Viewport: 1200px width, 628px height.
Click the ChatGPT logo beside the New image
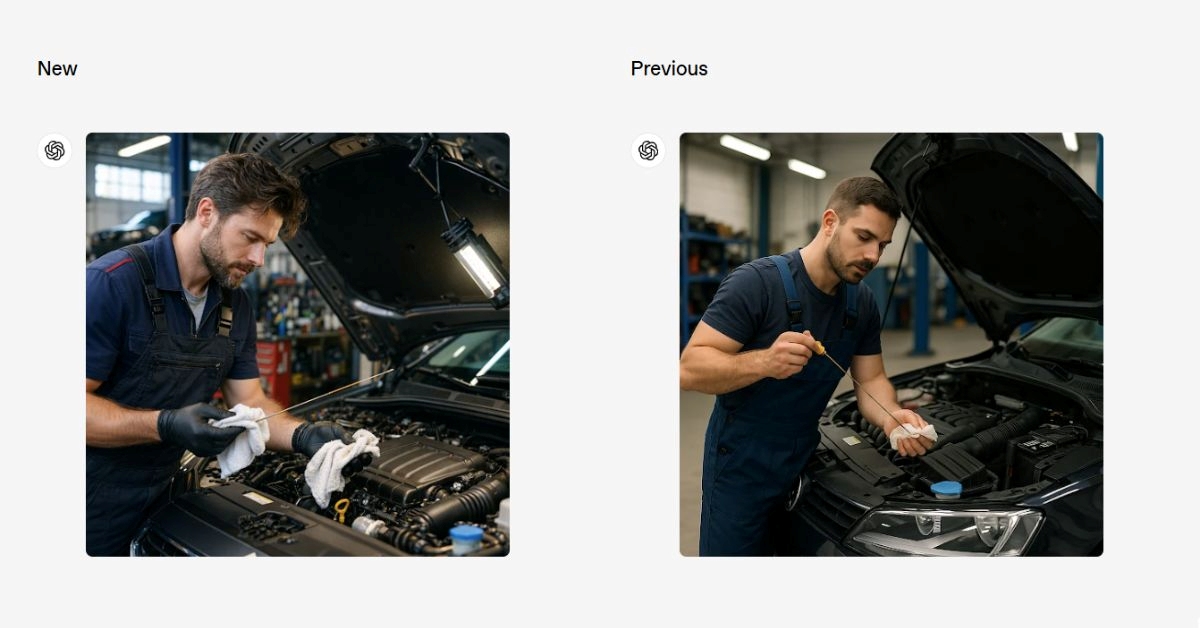[x=55, y=151]
